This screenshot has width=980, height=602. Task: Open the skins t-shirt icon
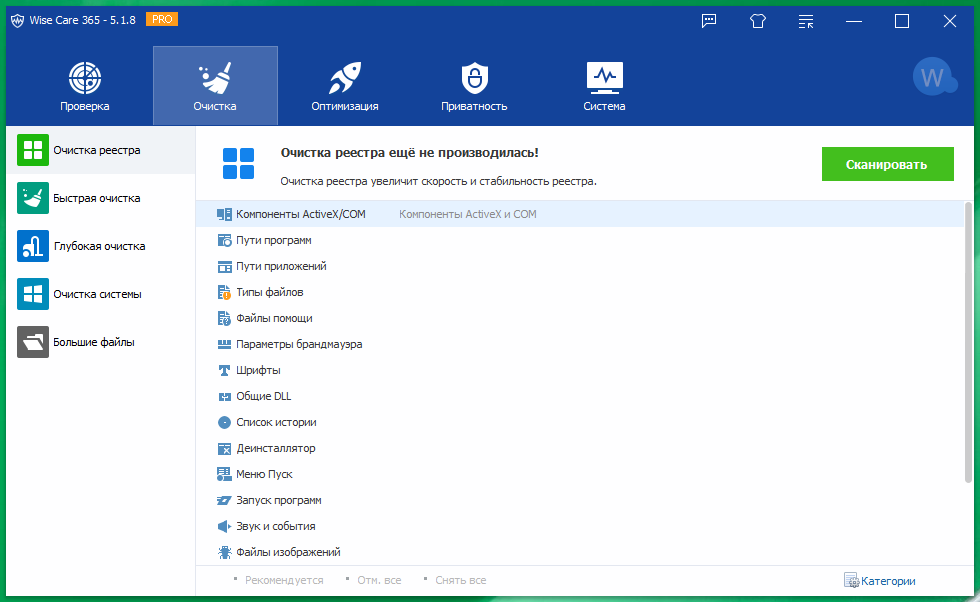click(757, 20)
